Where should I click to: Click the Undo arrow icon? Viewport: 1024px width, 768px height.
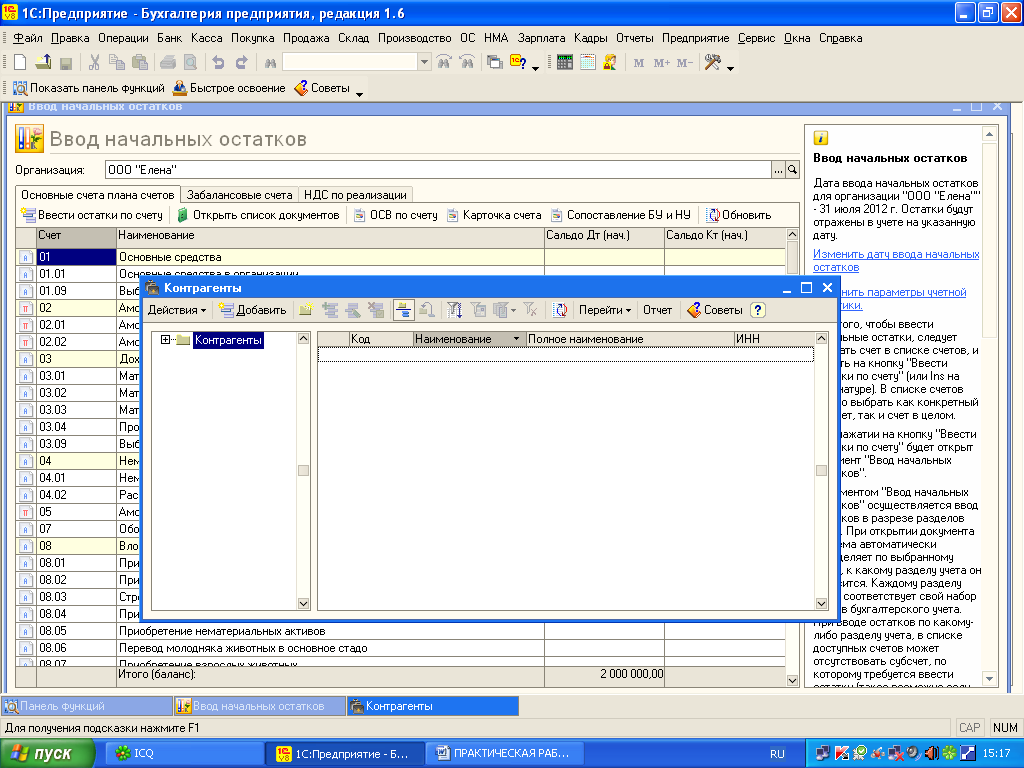pos(218,63)
